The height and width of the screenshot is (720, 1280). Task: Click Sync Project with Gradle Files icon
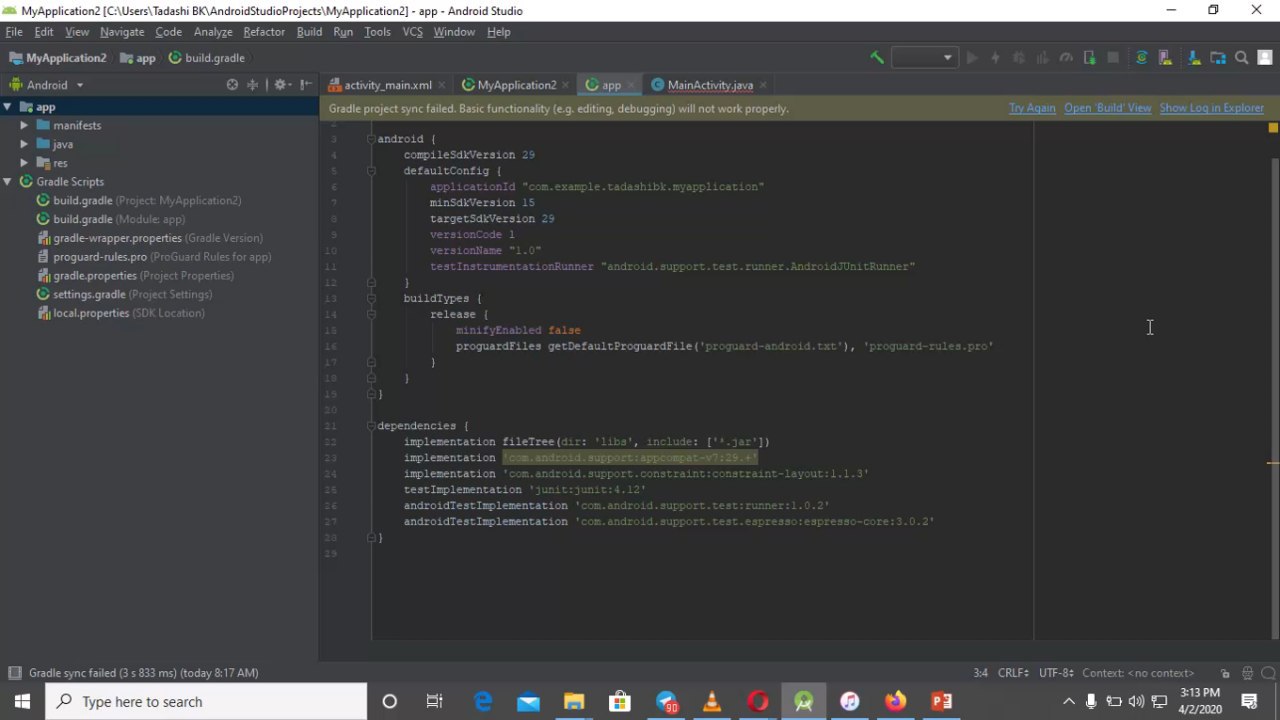(1141, 58)
